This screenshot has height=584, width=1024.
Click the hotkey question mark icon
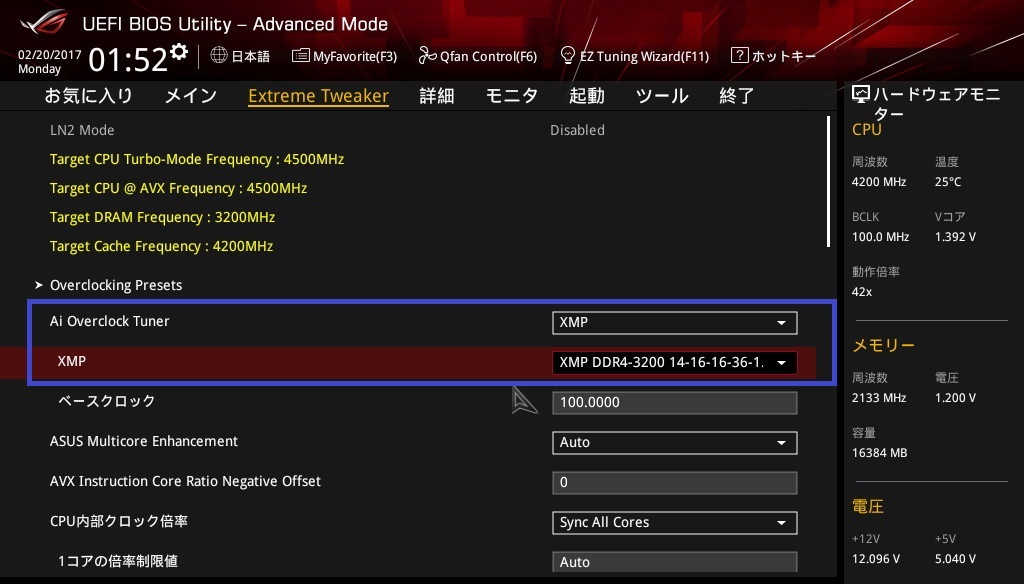pos(739,55)
